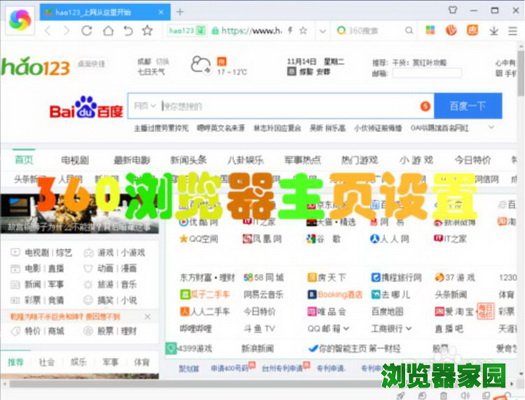
Task: Bookmark the page via address bar star
Action: click(x=303, y=31)
